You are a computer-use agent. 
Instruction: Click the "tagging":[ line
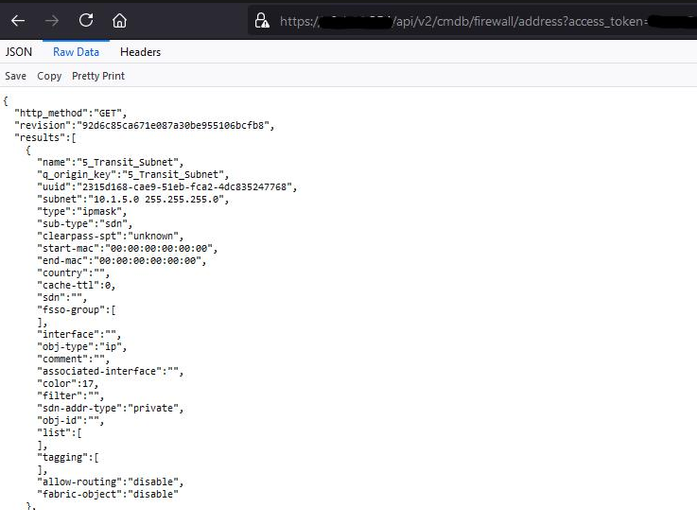pyautogui.click(x=68, y=458)
